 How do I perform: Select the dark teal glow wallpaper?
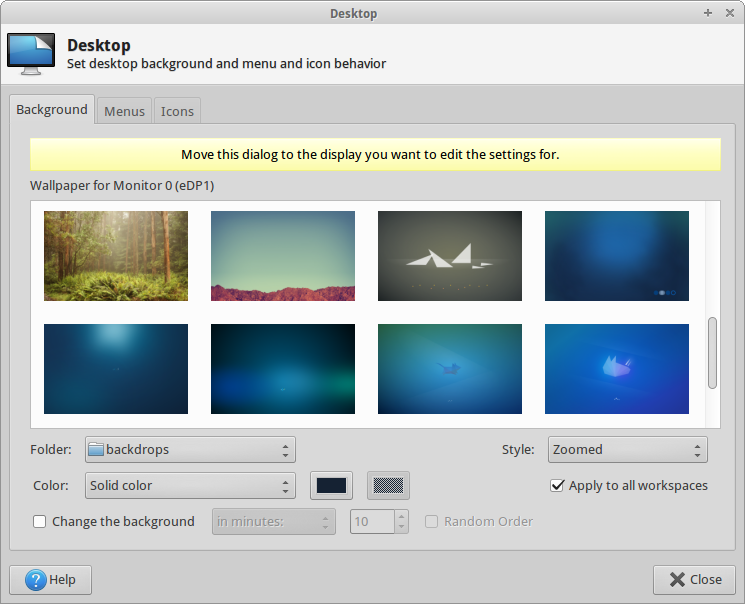click(283, 368)
